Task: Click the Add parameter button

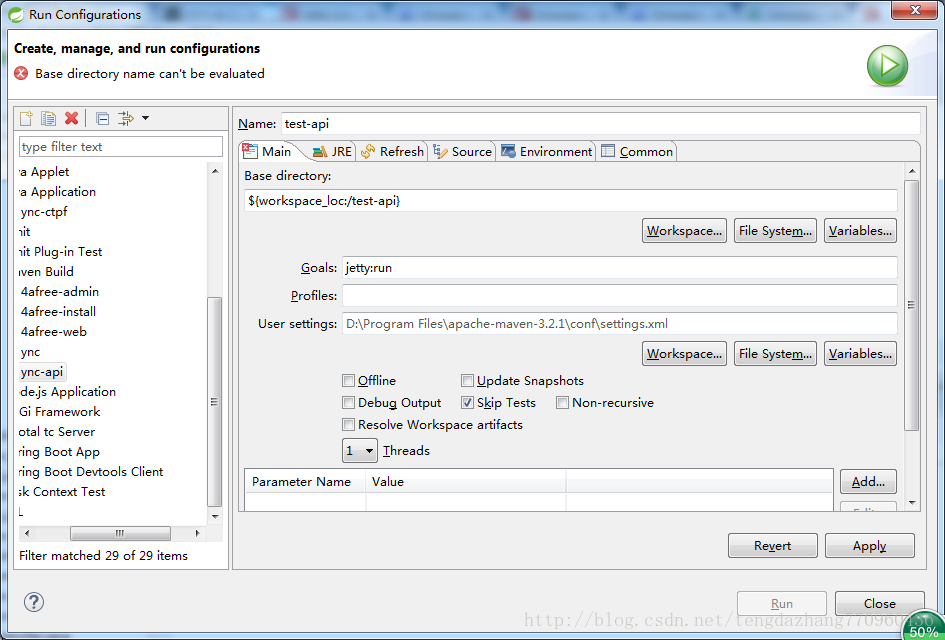Action: (x=868, y=482)
